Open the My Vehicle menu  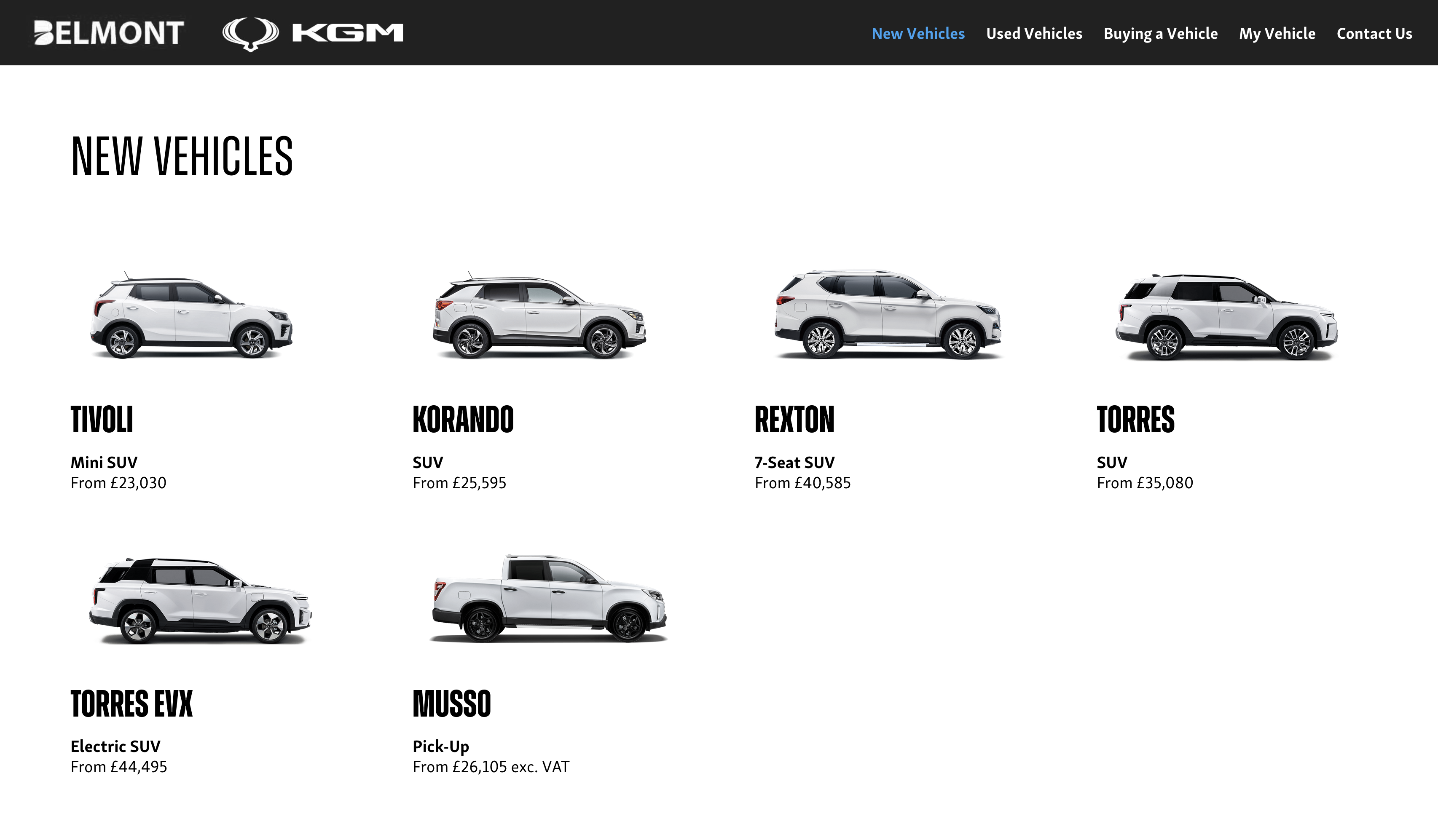click(1277, 34)
